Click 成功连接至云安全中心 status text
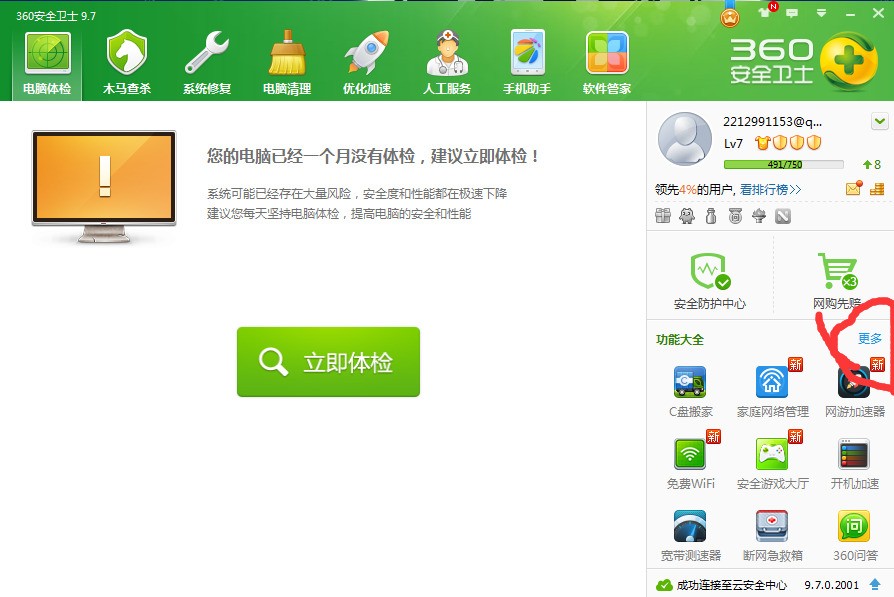 point(731,585)
